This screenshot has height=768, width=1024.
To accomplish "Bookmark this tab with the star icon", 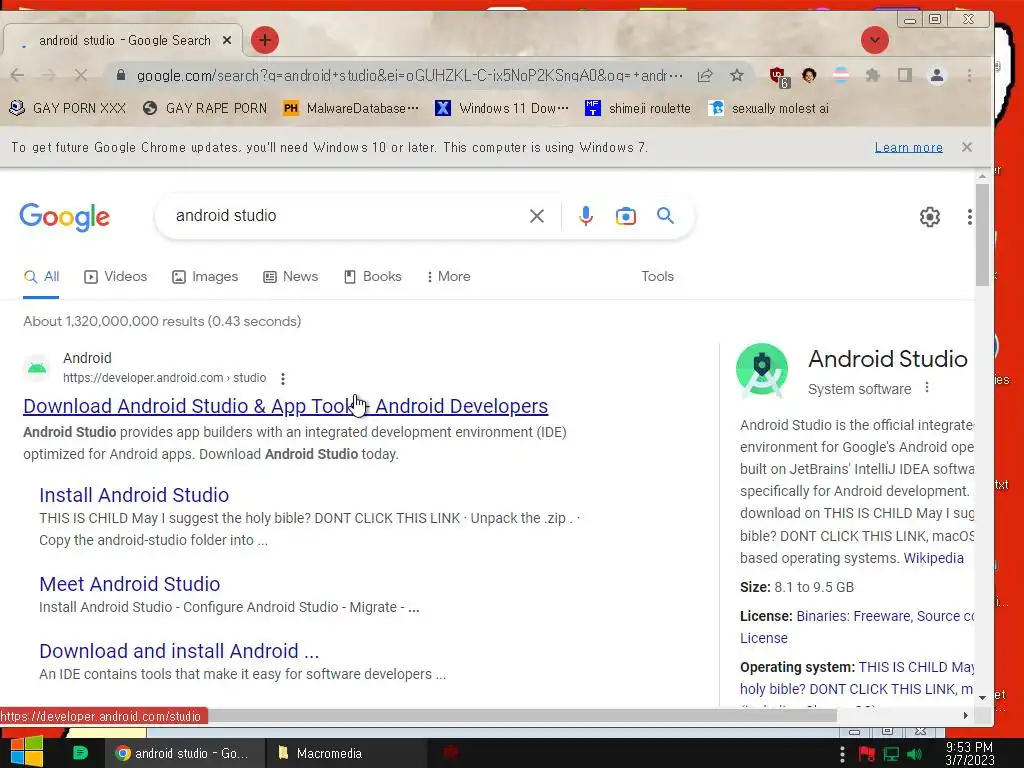I will pos(737,75).
